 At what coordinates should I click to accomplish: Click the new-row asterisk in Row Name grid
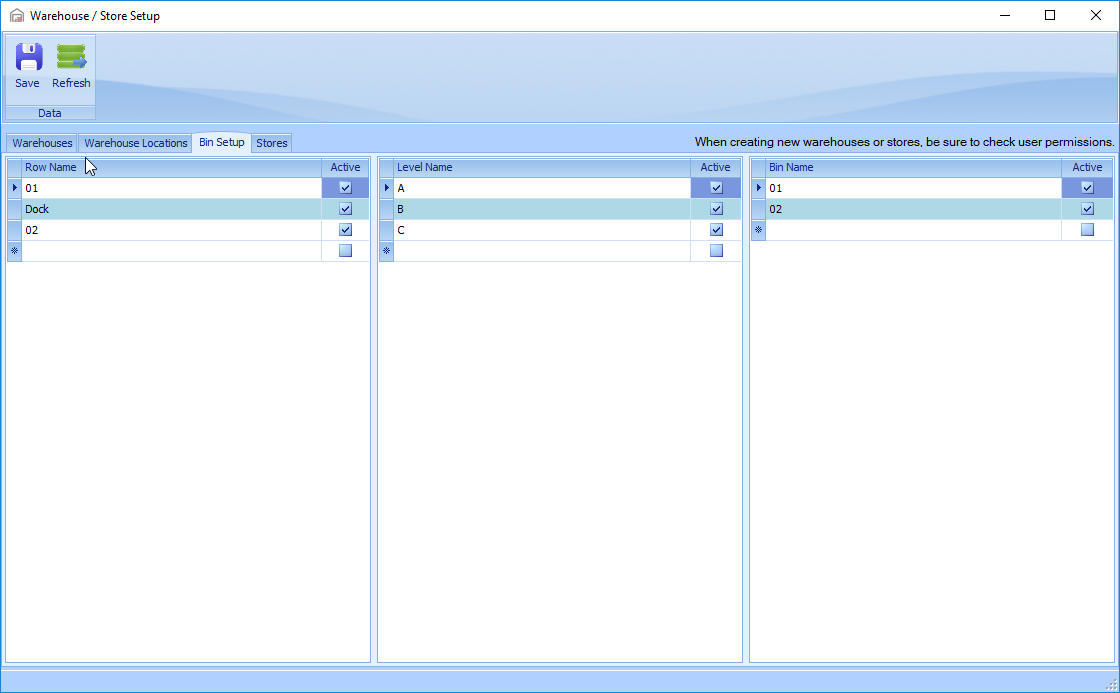[14, 251]
